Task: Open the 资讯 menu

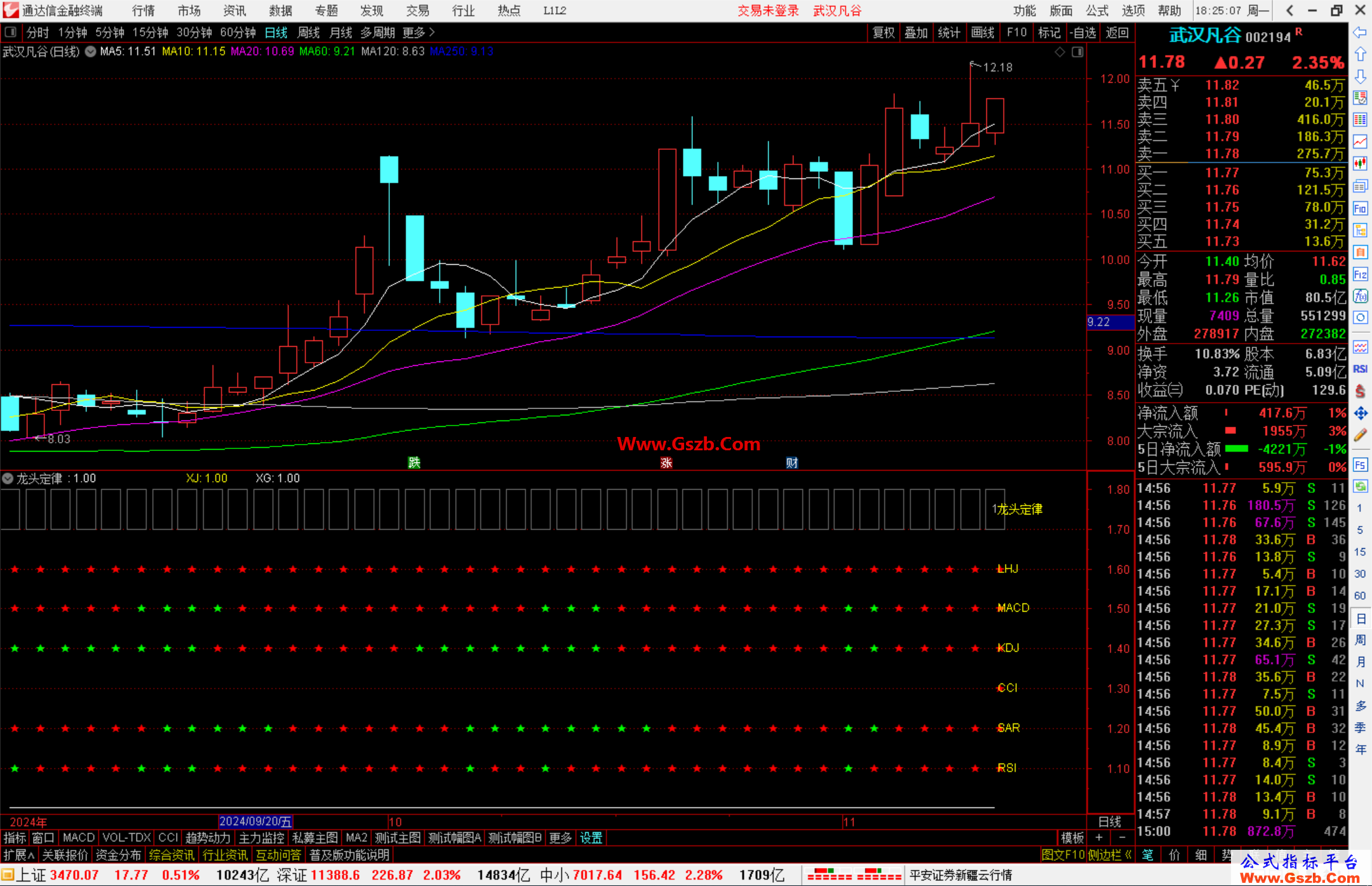Action: pos(235,11)
